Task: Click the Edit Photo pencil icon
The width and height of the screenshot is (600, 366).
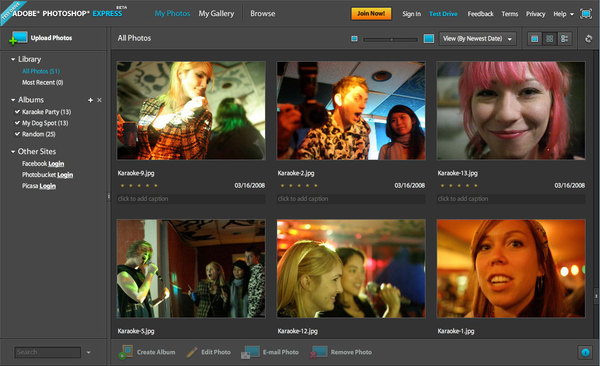Action: pos(192,352)
